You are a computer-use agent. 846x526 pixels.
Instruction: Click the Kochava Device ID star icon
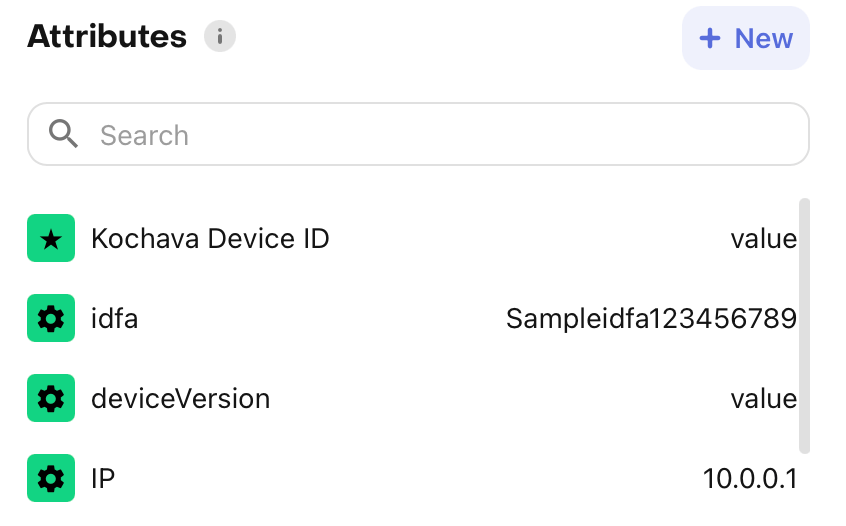click(x=51, y=239)
